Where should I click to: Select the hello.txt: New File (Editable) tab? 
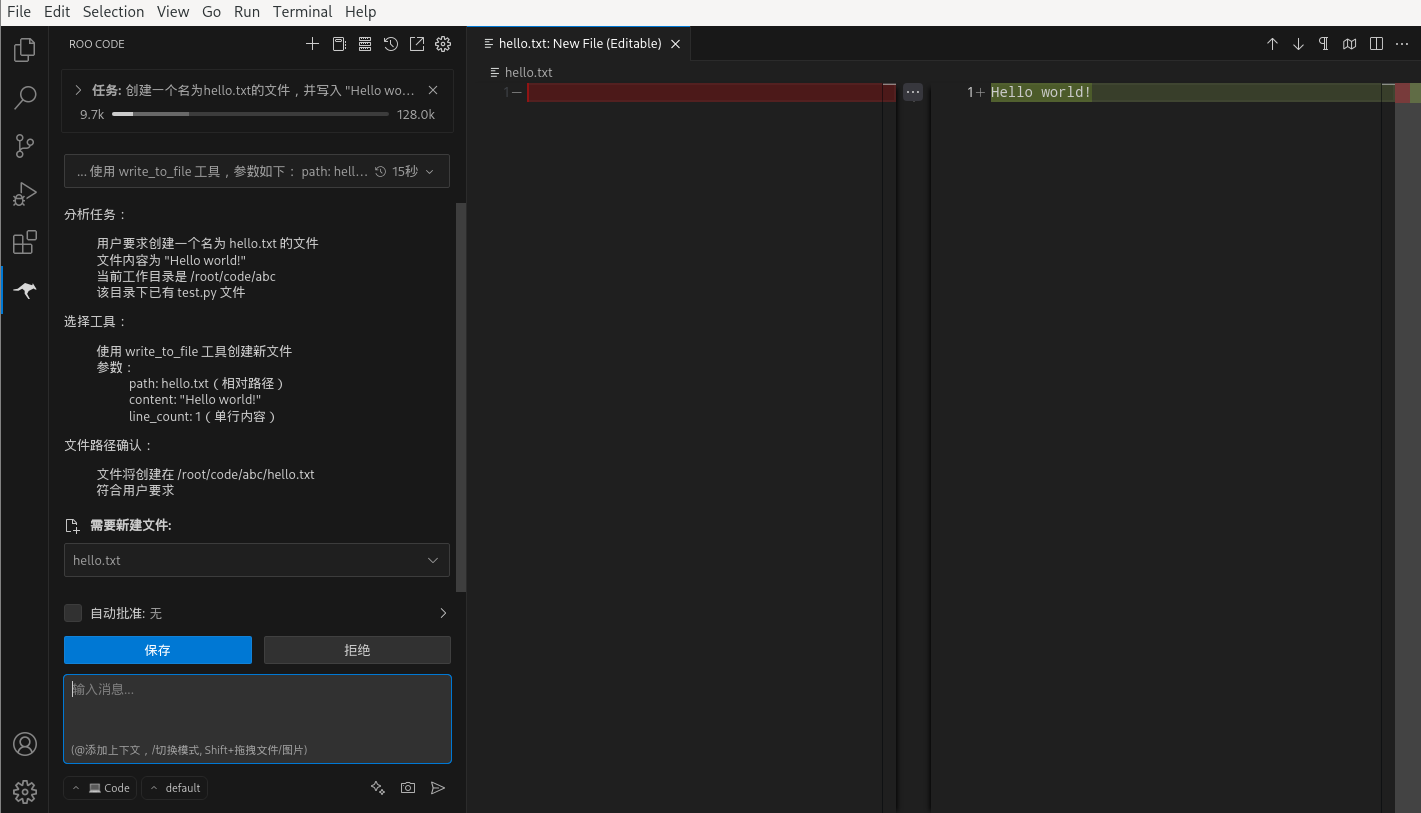580,44
